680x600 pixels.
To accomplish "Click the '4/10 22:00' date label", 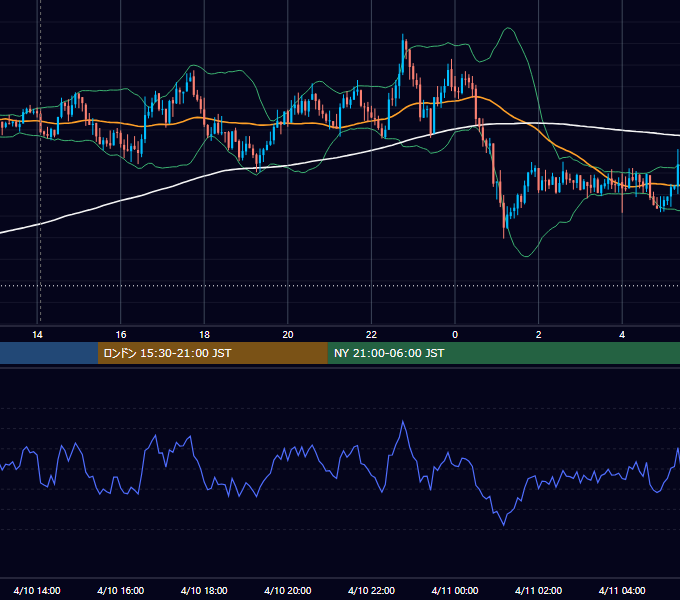I will pos(371,590).
